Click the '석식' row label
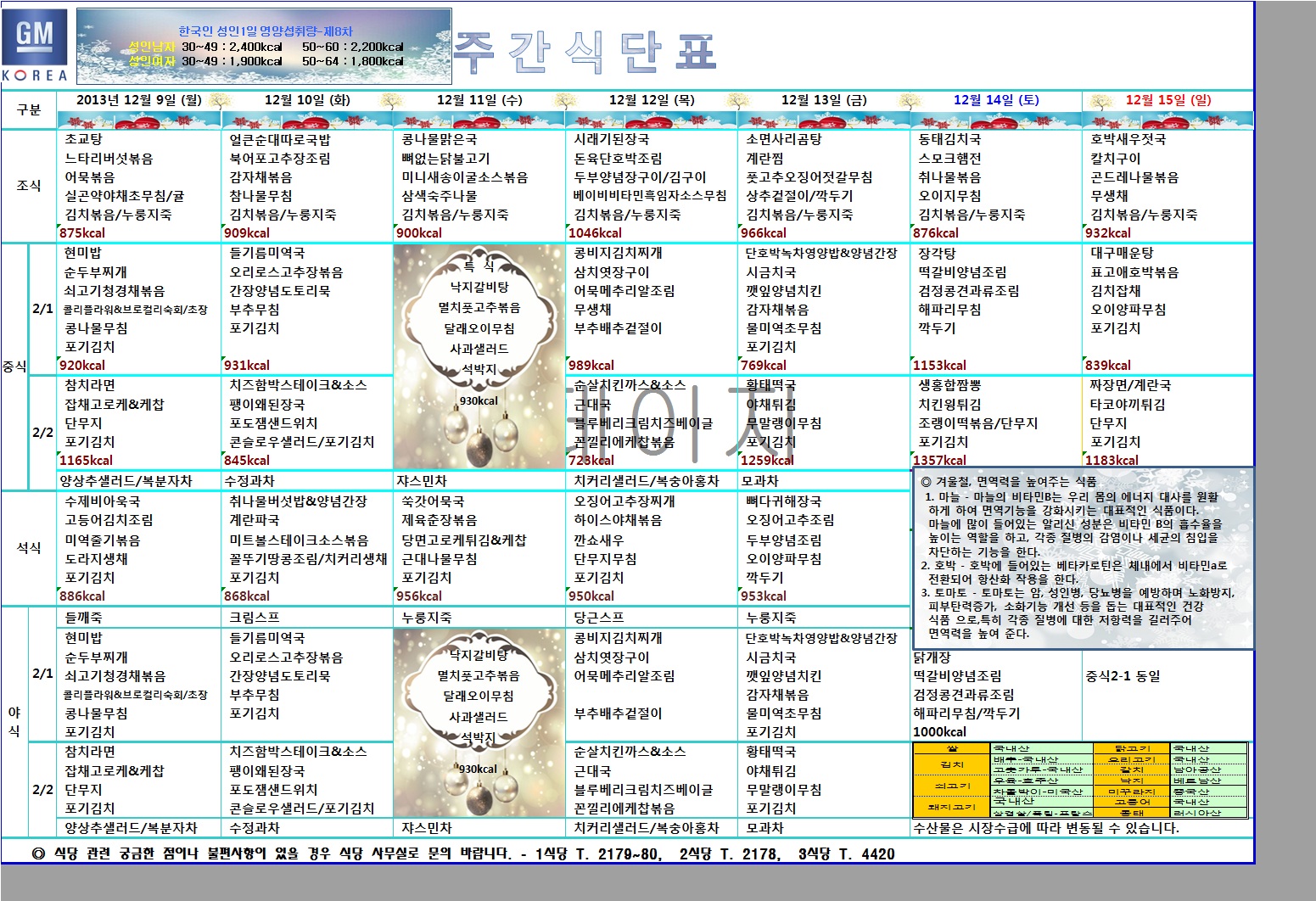Image resolution: width=1316 pixels, height=901 pixels. [29, 548]
